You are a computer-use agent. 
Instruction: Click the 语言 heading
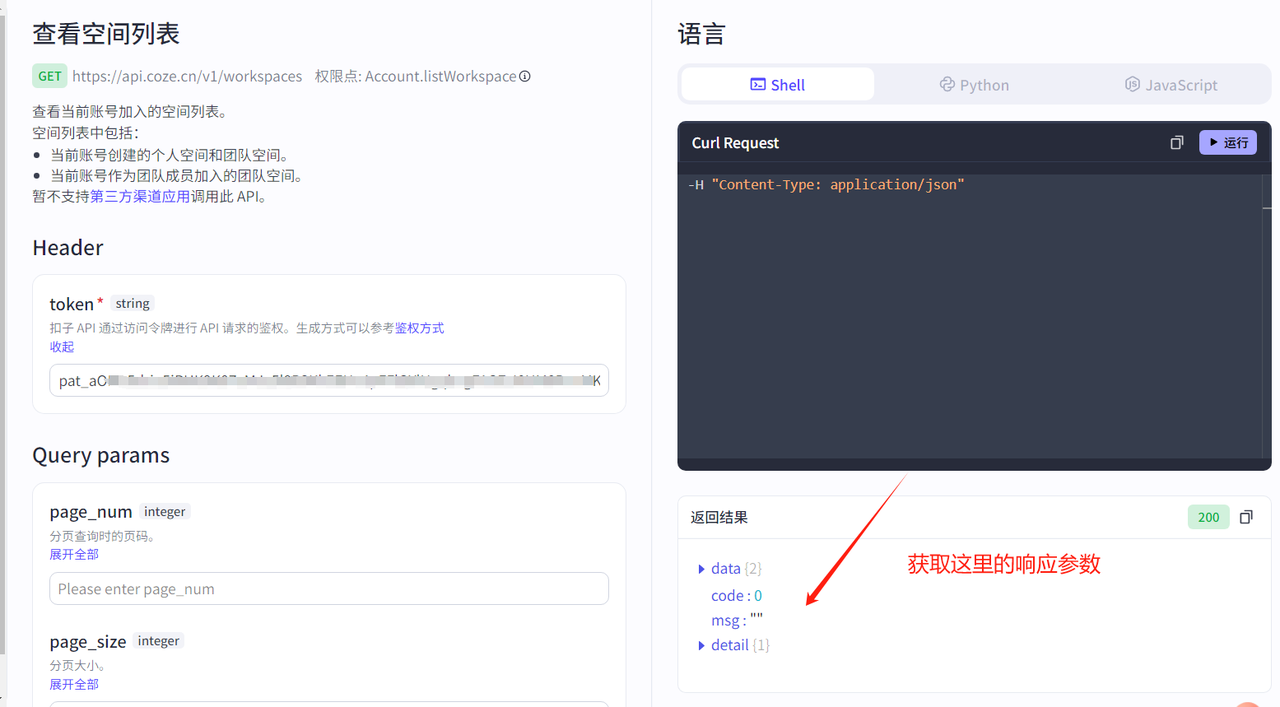[x=701, y=34]
